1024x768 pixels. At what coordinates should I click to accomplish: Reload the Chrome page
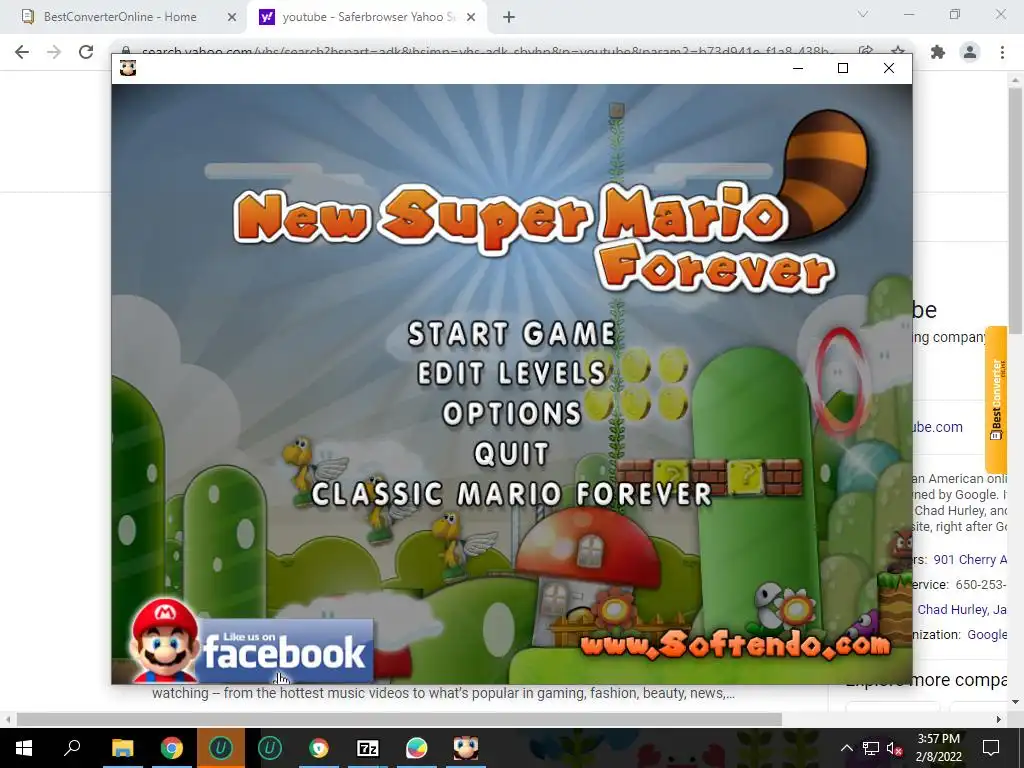(86, 52)
